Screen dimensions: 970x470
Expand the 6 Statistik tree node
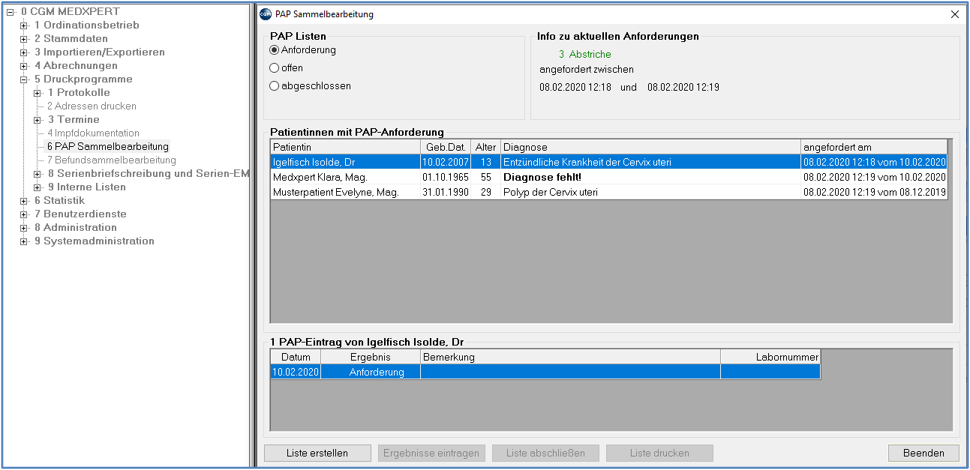(24, 201)
